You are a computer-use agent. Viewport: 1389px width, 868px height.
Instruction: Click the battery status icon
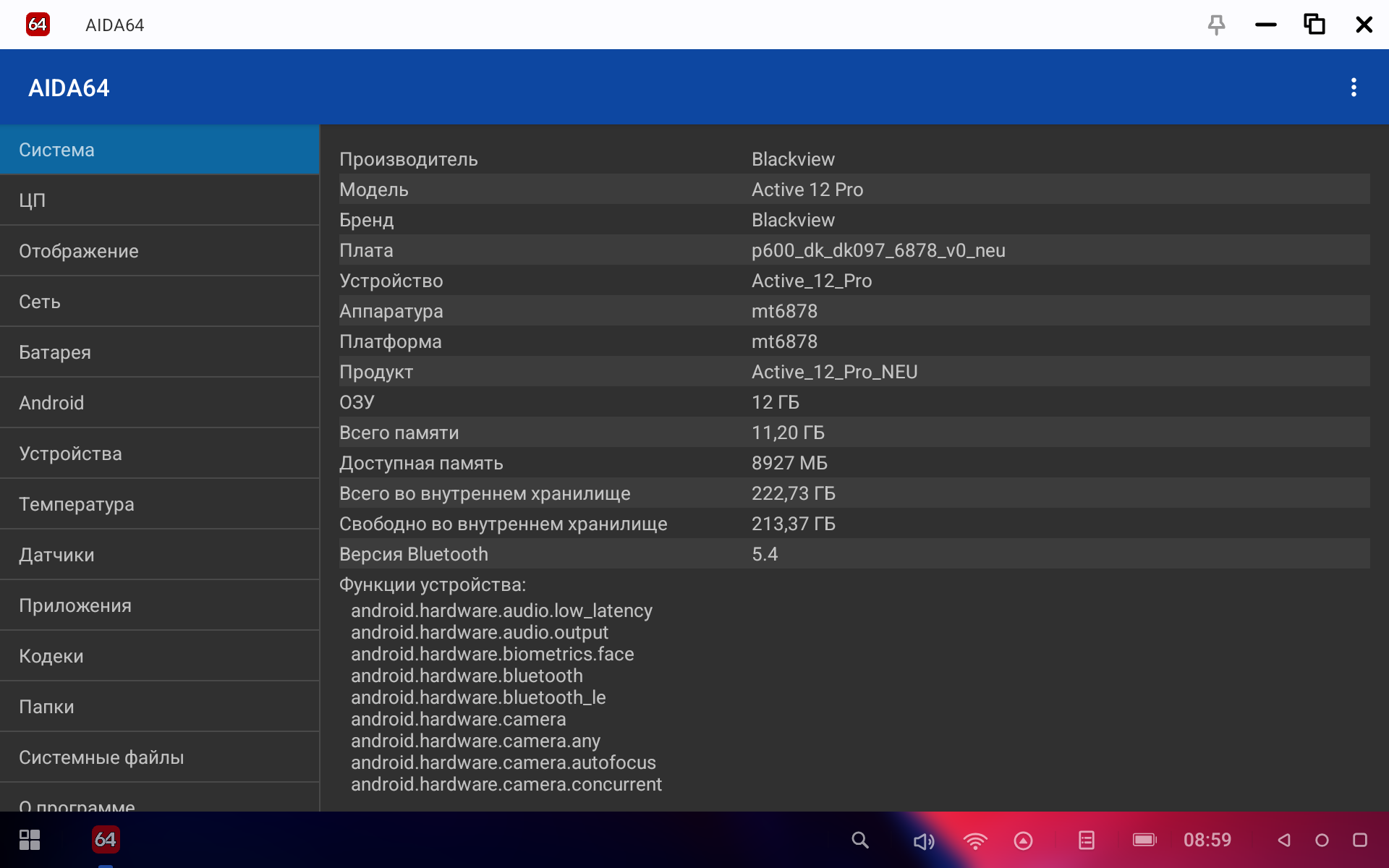point(1144,840)
